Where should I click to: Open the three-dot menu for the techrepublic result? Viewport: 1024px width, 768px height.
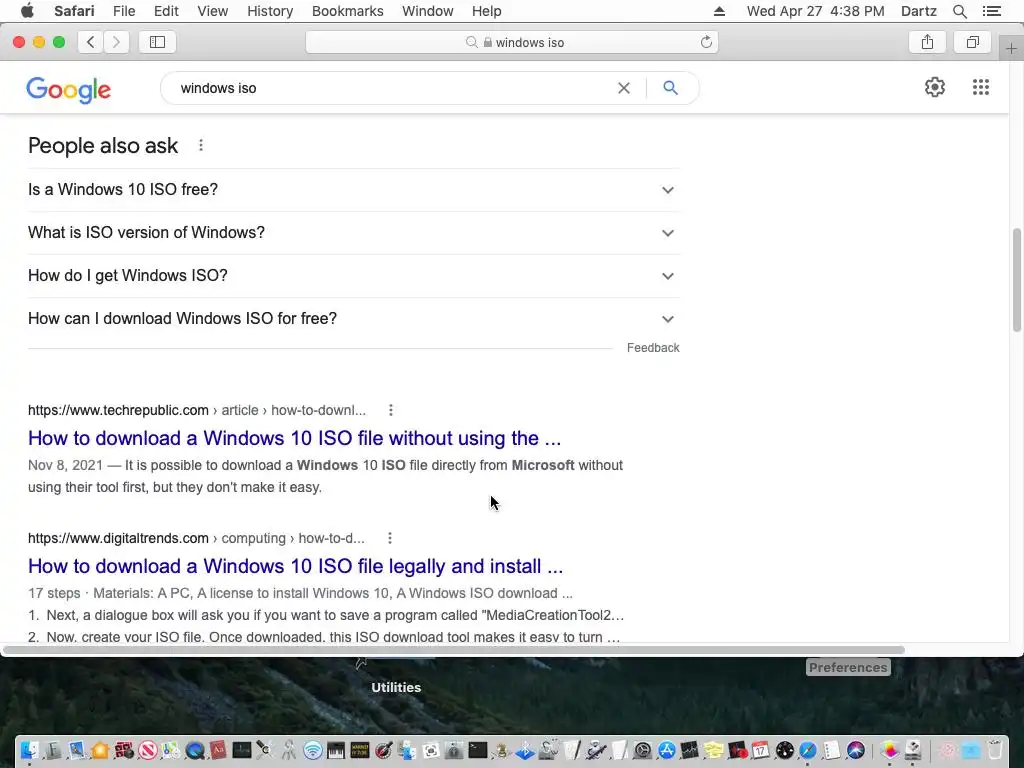click(391, 410)
